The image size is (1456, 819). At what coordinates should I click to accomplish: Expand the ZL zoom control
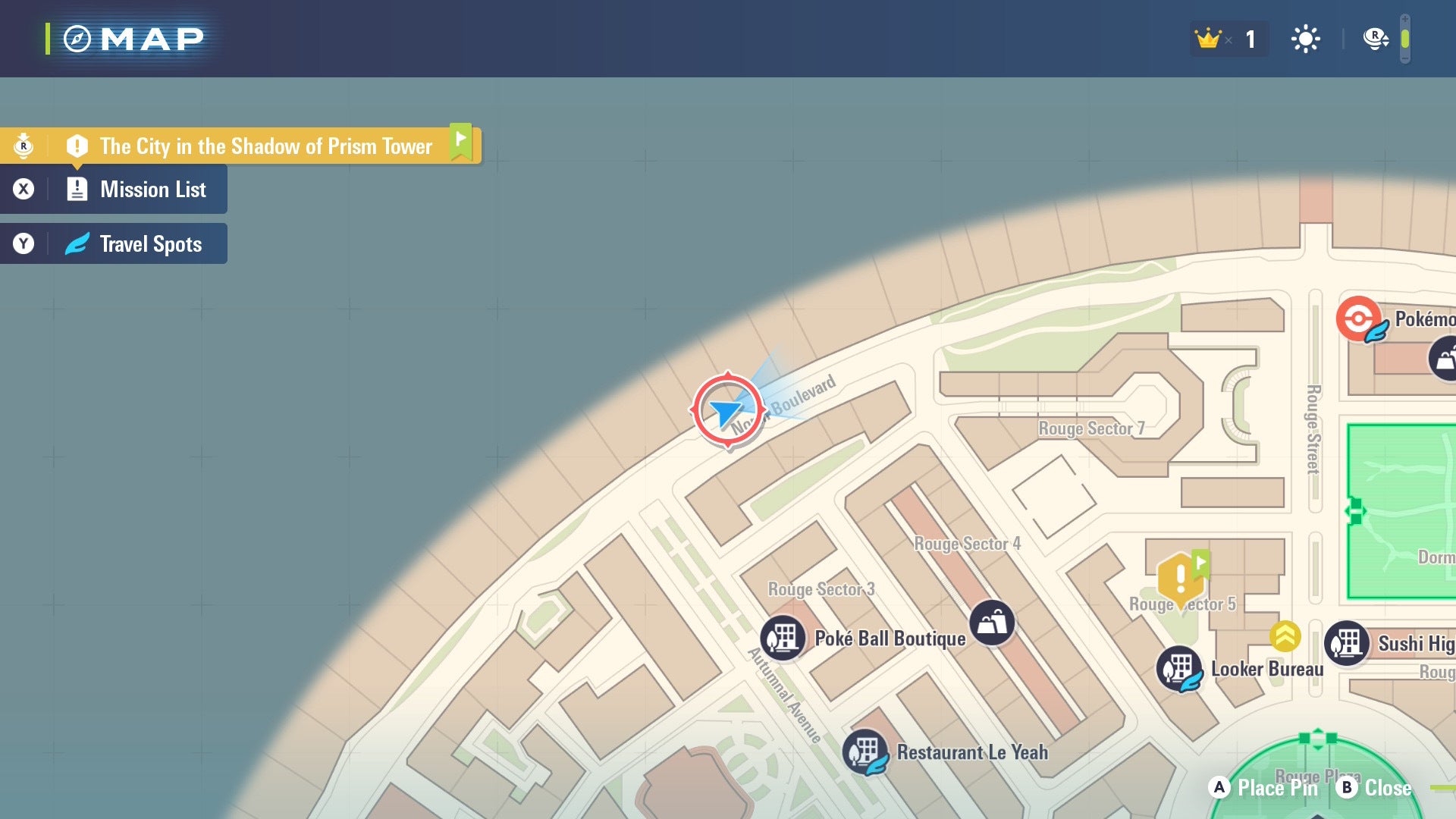(x=1376, y=38)
